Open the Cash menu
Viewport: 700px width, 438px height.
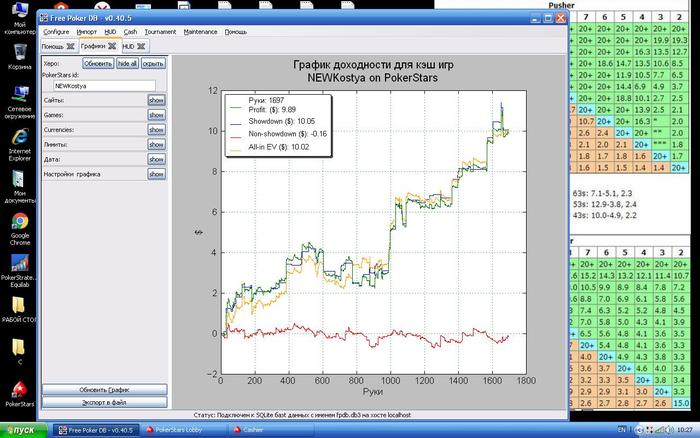point(130,32)
